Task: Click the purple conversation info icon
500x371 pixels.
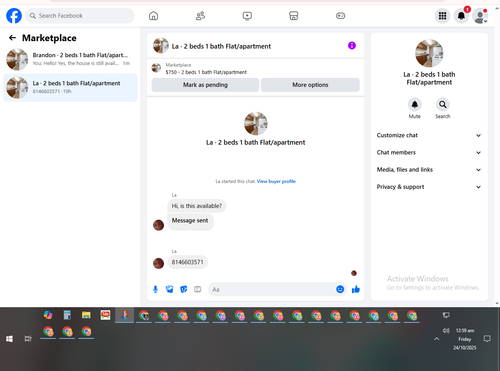Action: (352, 45)
